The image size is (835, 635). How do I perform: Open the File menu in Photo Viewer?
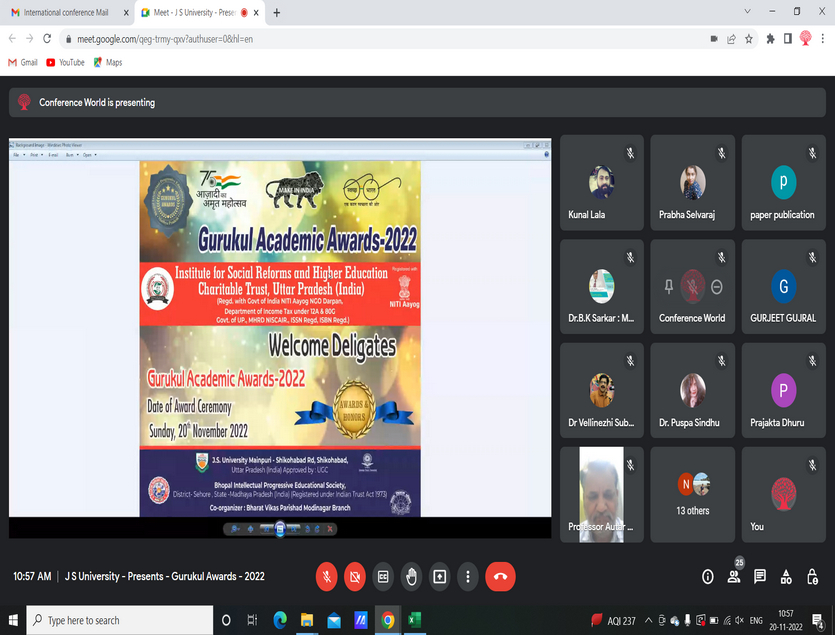[18, 155]
